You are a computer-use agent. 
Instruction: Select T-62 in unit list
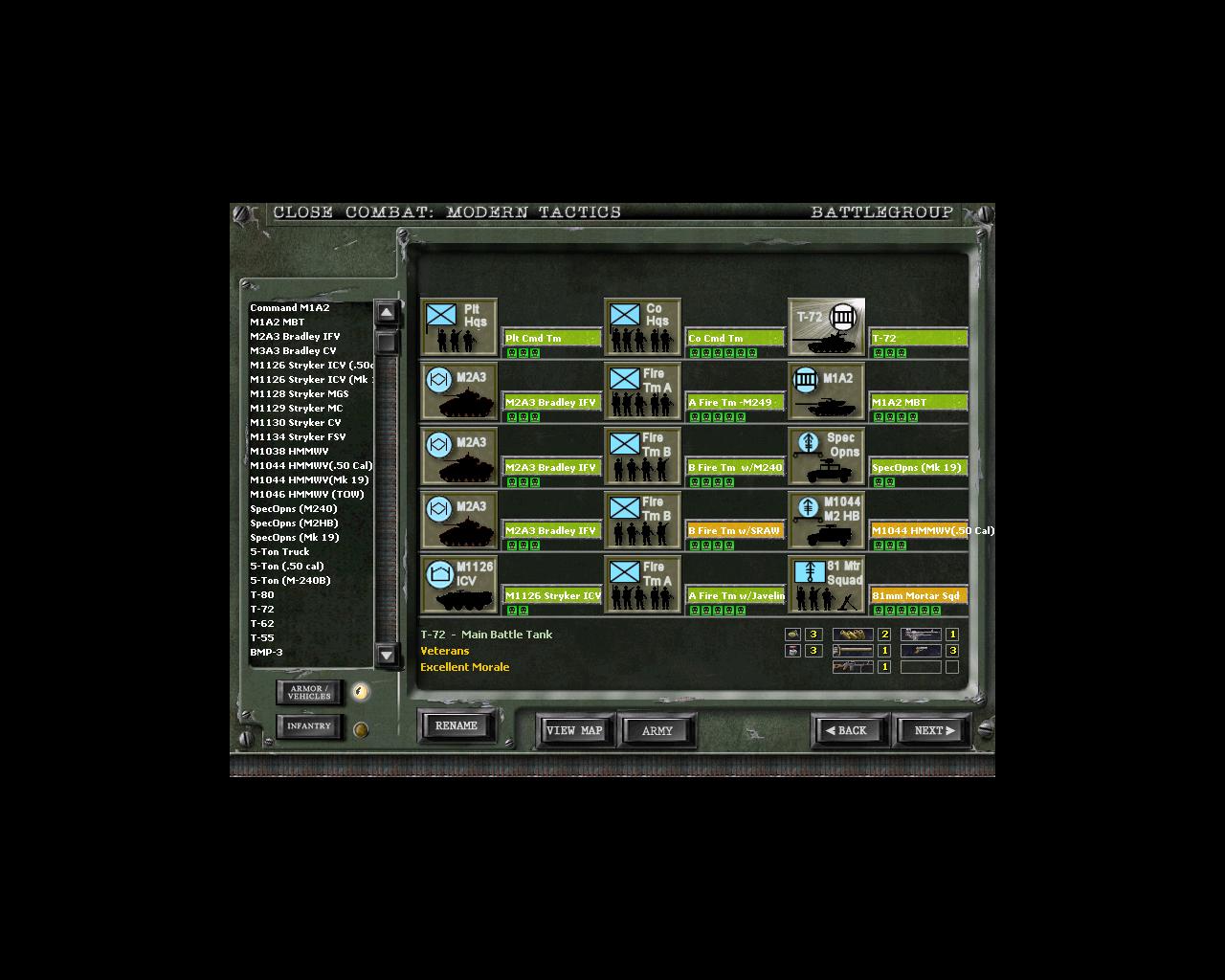[262, 623]
